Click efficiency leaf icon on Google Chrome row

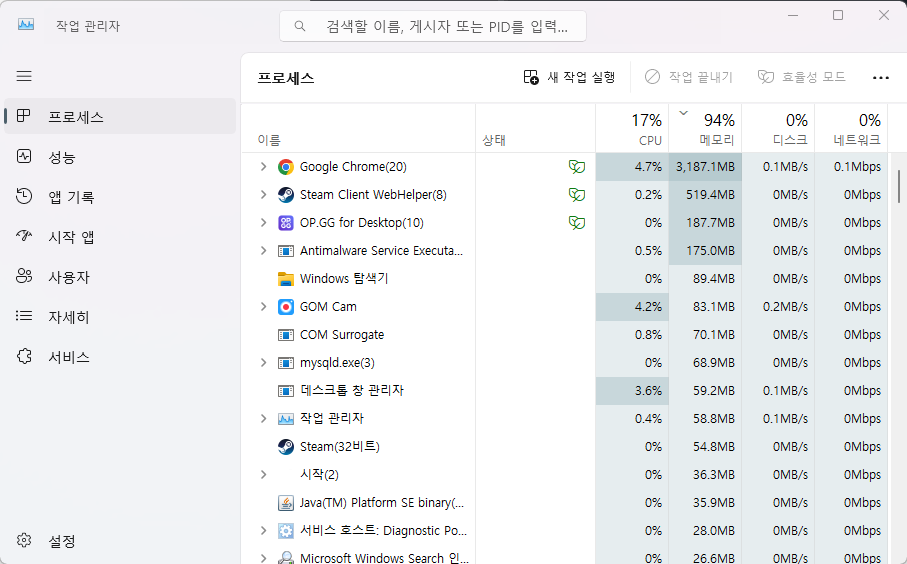tap(577, 167)
